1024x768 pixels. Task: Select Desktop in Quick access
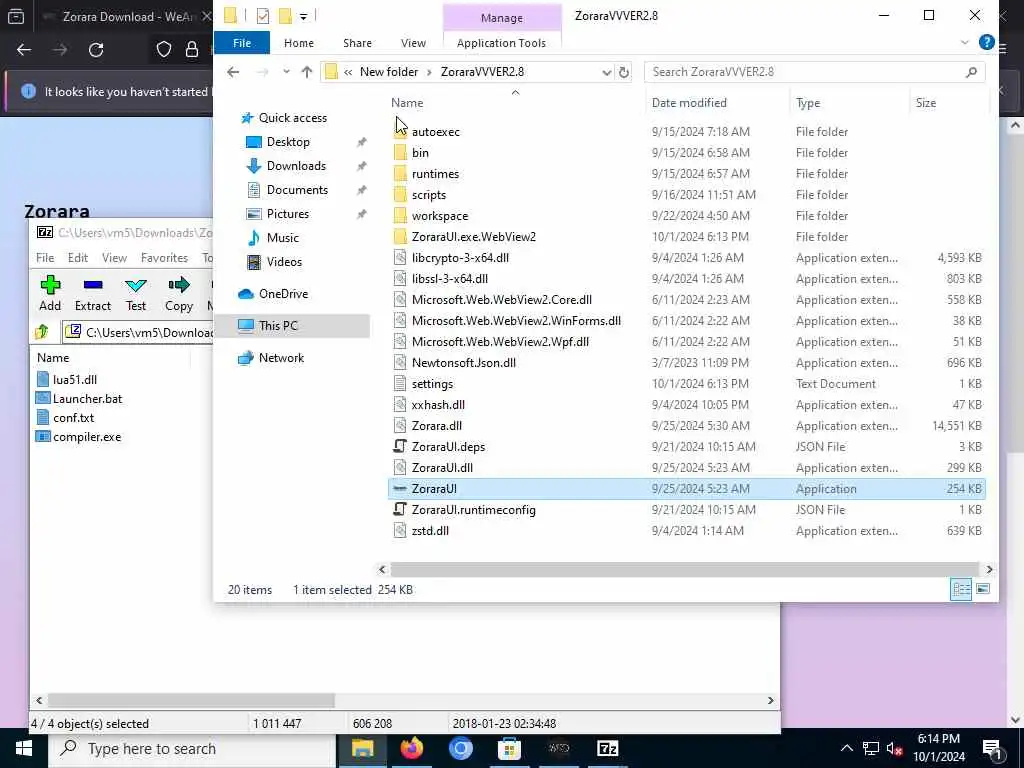(288, 142)
